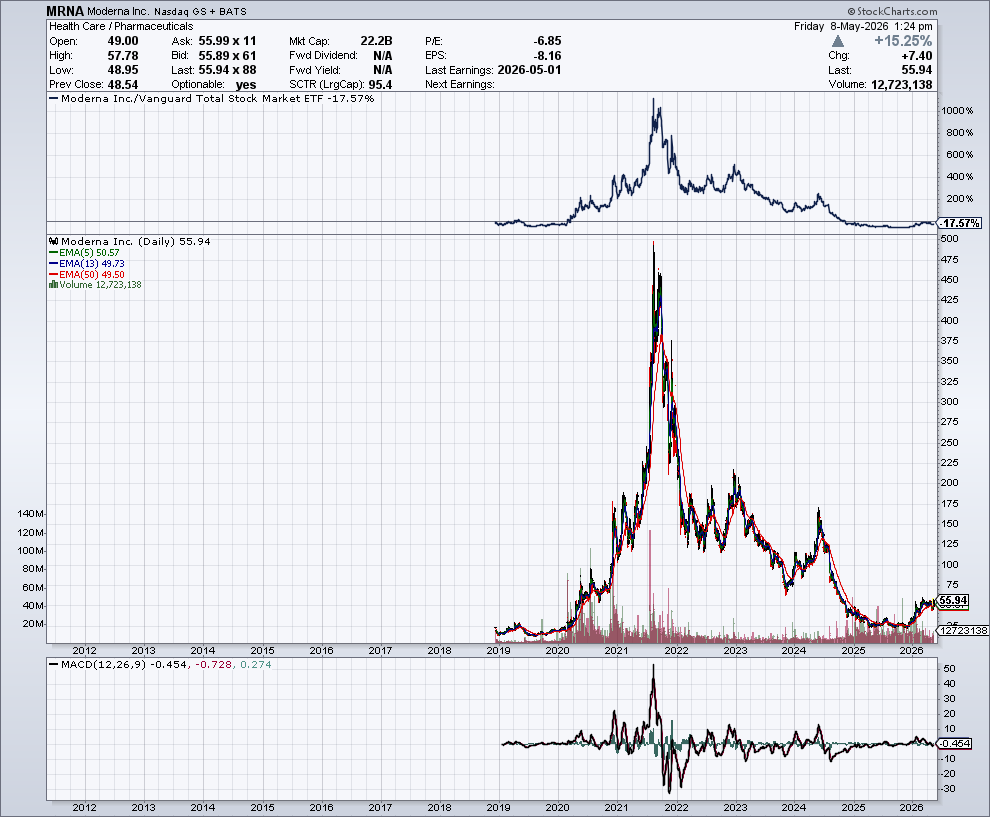The height and width of the screenshot is (817, 990).
Task: Click the Low value 48.95
Action: [122, 70]
